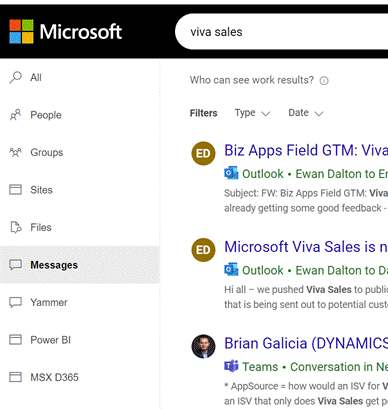The width and height of the screenshot is (388, 409).
Task: Click the Messages chat bubble icon
Action: [x=15, y=265]
